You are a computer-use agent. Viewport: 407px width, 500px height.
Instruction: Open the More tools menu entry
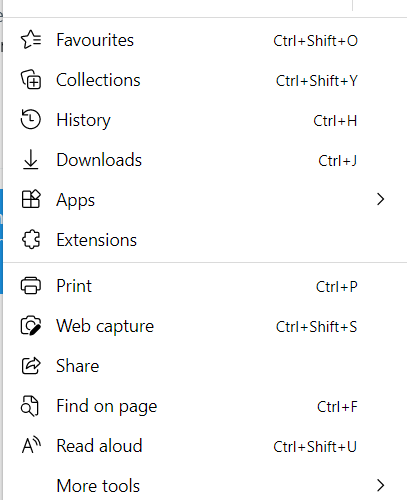(x=205, y=485)
